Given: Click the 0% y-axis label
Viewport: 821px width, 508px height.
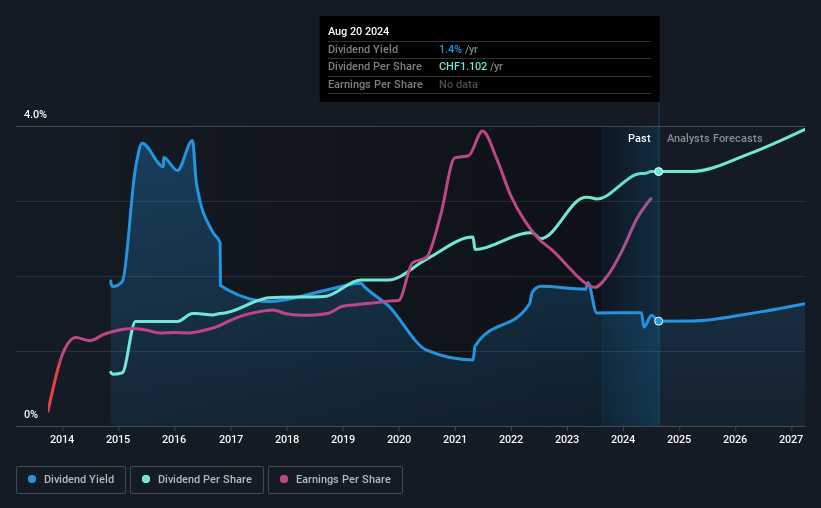Looking at the screenshot, I should pos(31,414).
